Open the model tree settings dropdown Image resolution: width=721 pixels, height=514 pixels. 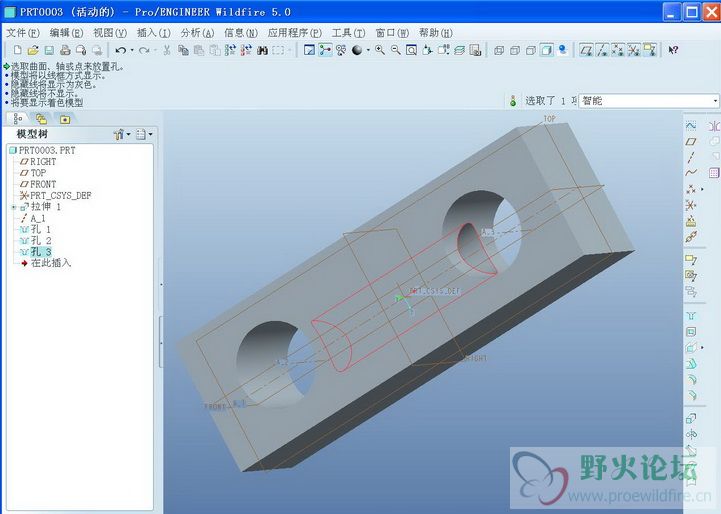tap(122, 134)
